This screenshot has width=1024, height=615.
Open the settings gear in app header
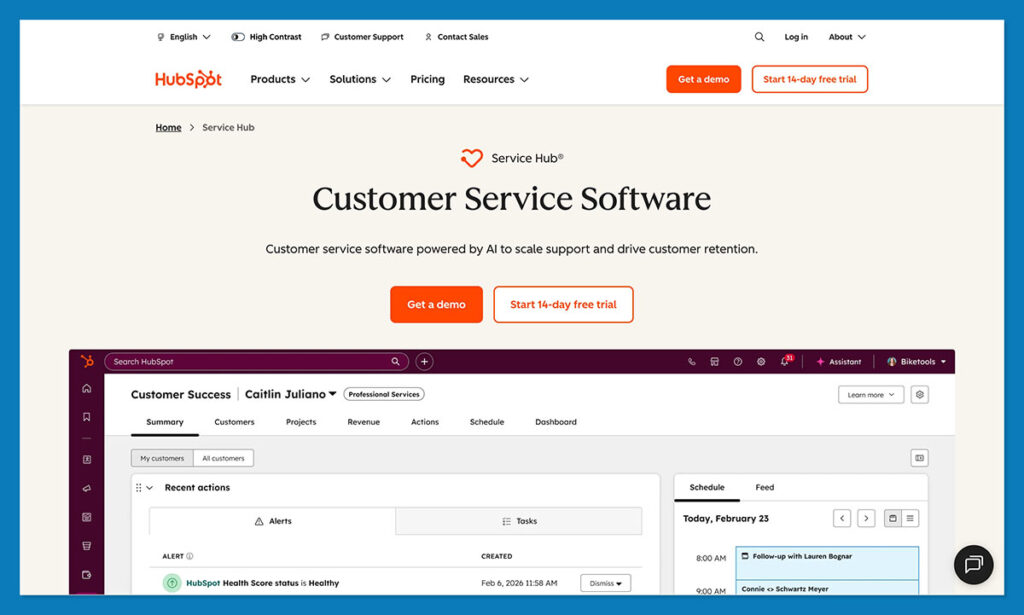click(761, 362)
